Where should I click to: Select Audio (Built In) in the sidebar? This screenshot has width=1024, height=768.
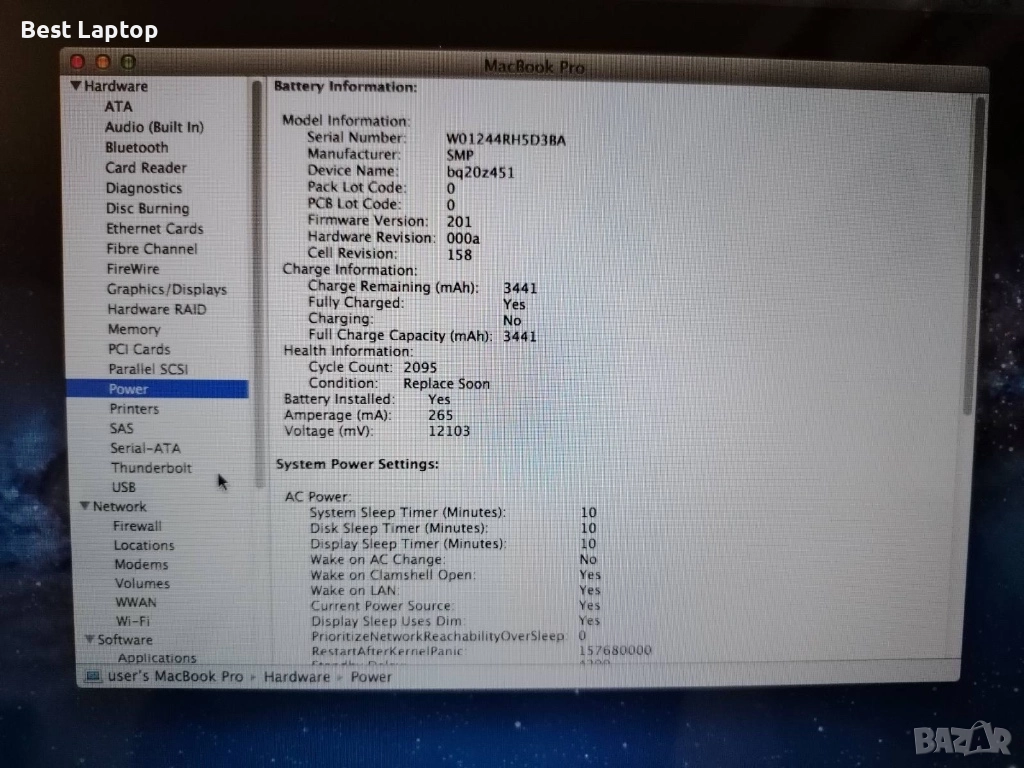coord(154,127)
